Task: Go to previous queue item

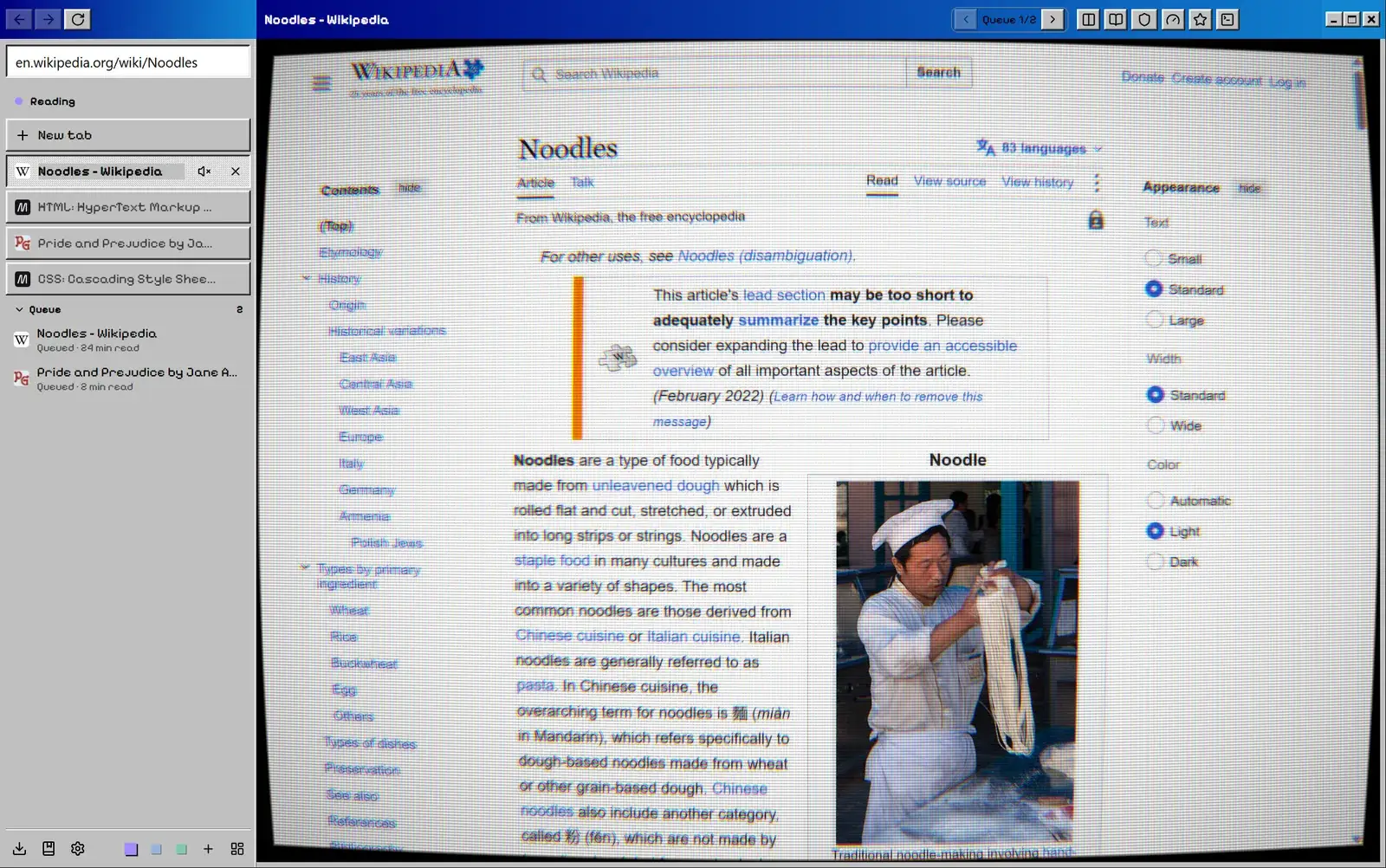Action: (x=965, y=19)
